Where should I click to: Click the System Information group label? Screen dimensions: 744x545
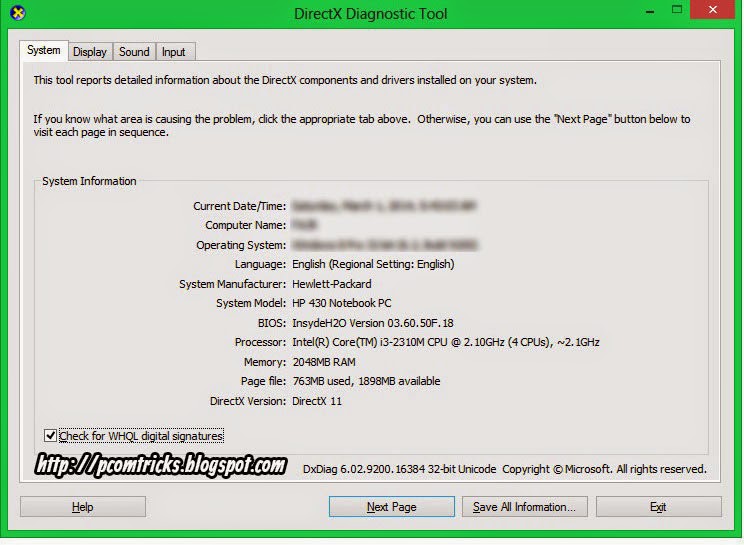89,181
